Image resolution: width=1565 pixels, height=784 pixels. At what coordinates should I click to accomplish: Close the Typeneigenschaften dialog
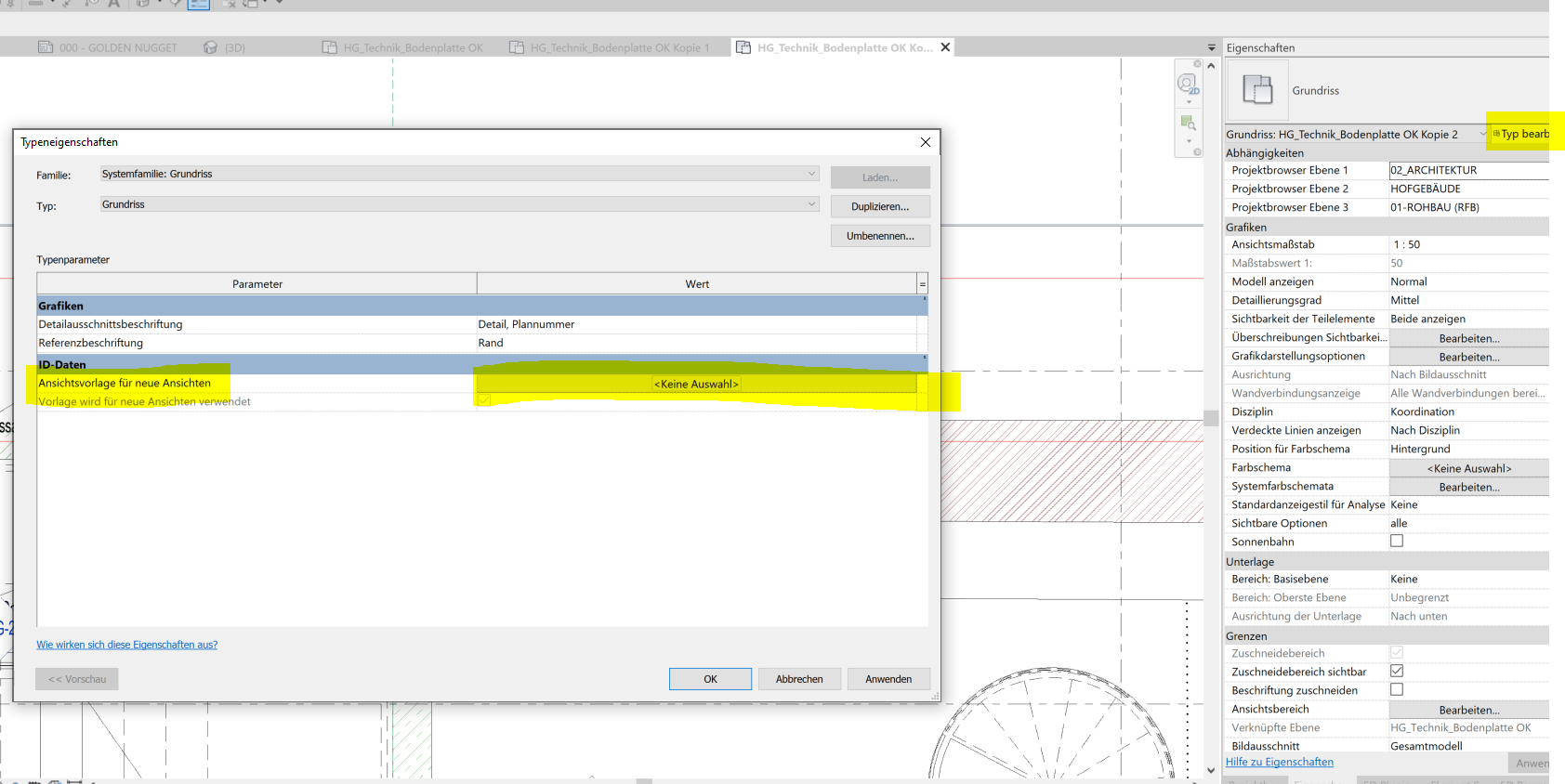925,142
